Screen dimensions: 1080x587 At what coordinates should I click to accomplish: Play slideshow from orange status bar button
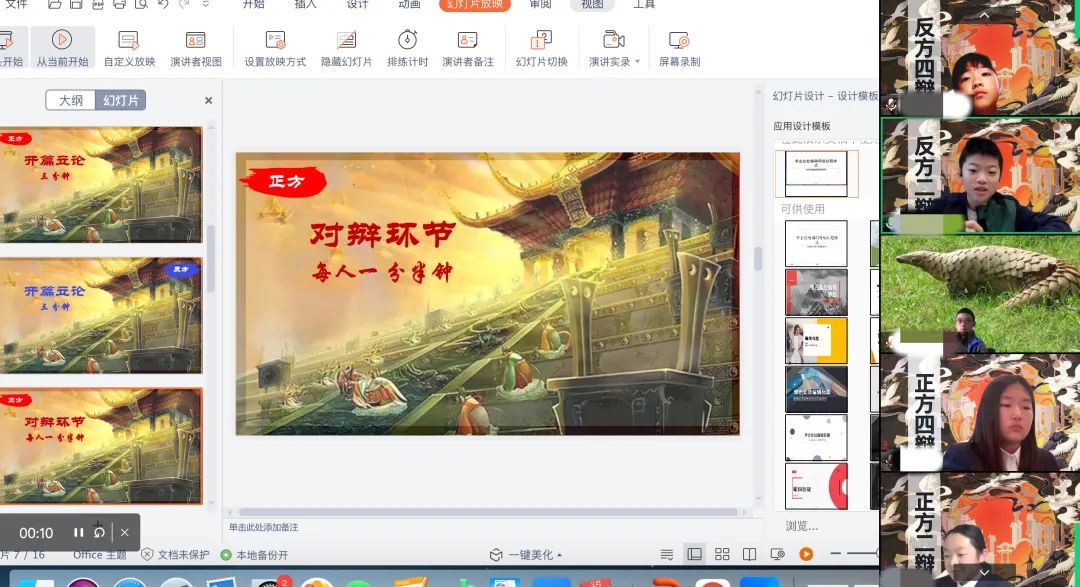coord(806,555)
